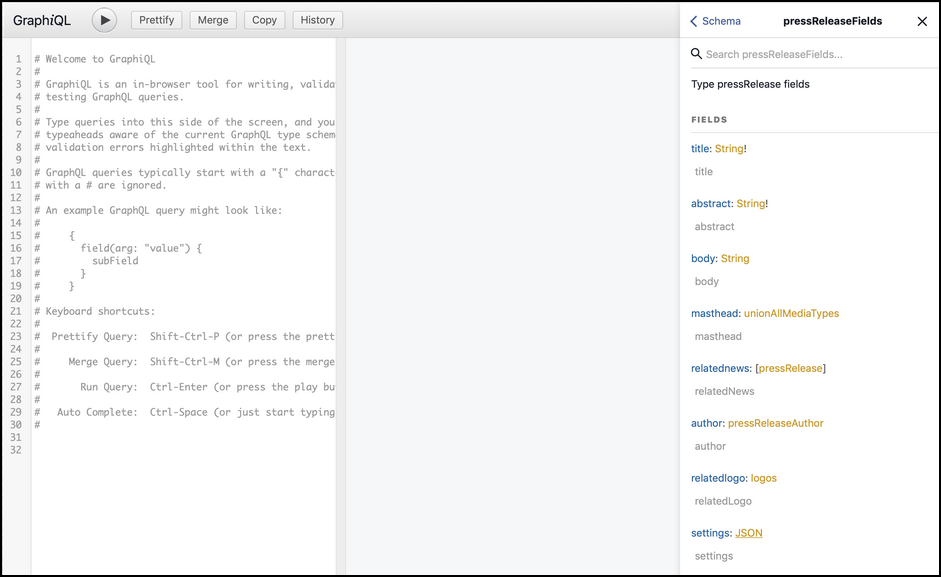Screen dimensions: 941x577
Task: Click the FIELDS section heading
Action: (709, 119)
